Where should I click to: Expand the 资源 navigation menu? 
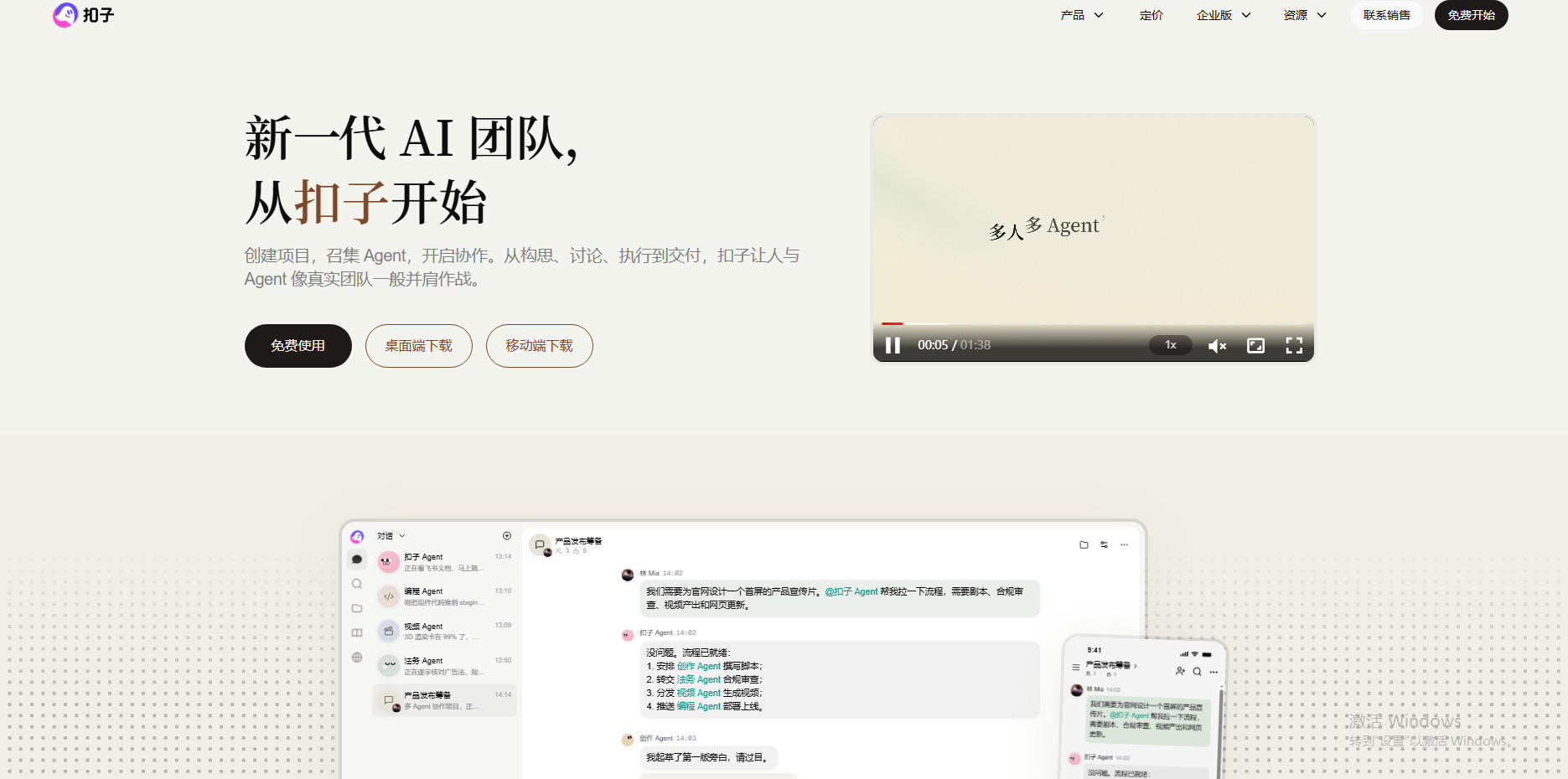click(1305, 15)
